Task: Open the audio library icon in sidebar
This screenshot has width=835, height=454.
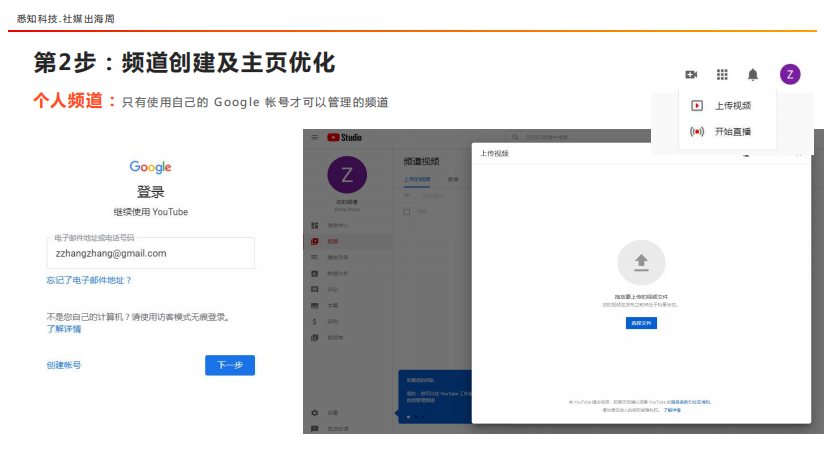Action: point(315,337)
